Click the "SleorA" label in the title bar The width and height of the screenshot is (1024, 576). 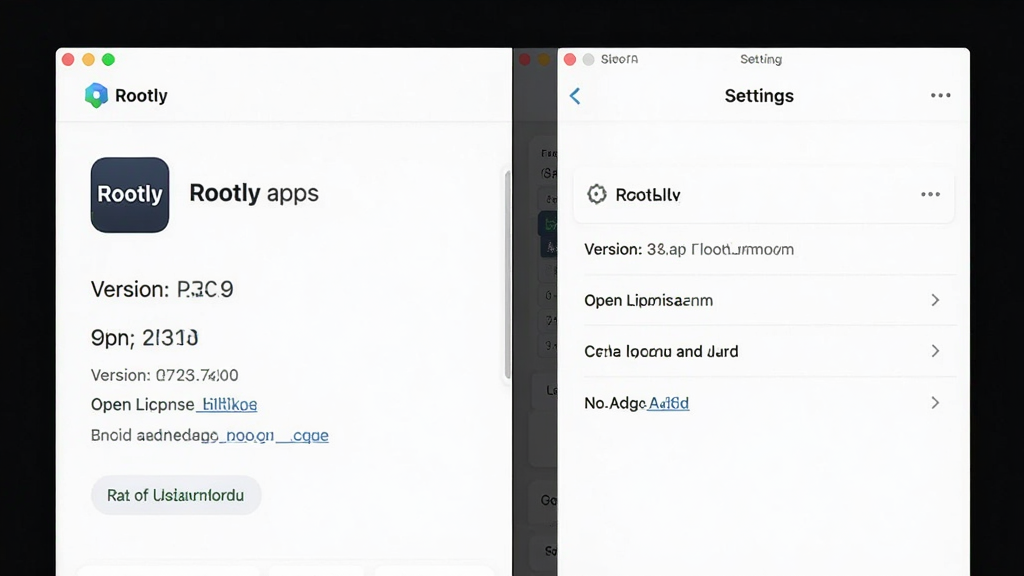[619, 59]
